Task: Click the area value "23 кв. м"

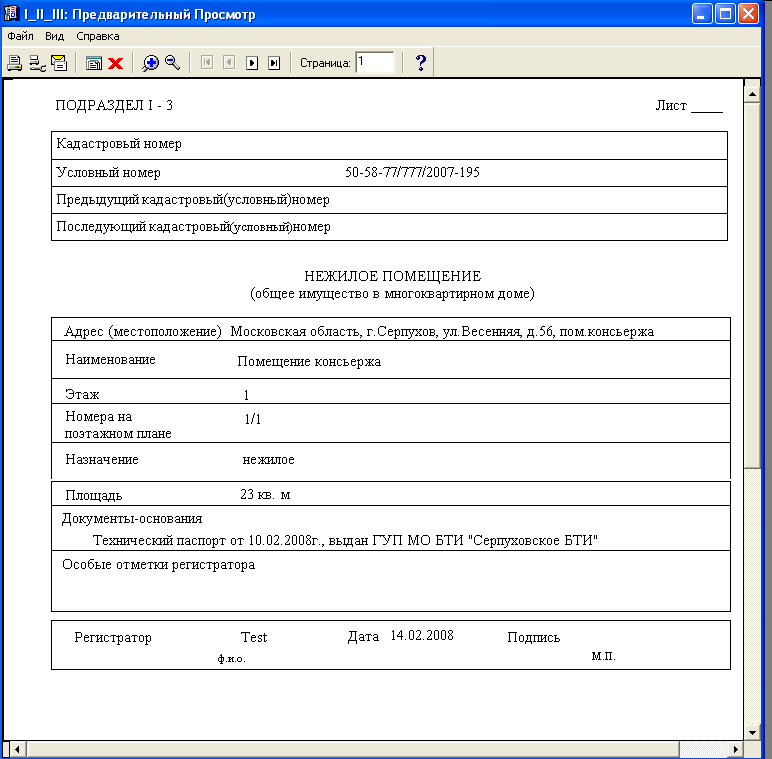Action: [265, 495]
